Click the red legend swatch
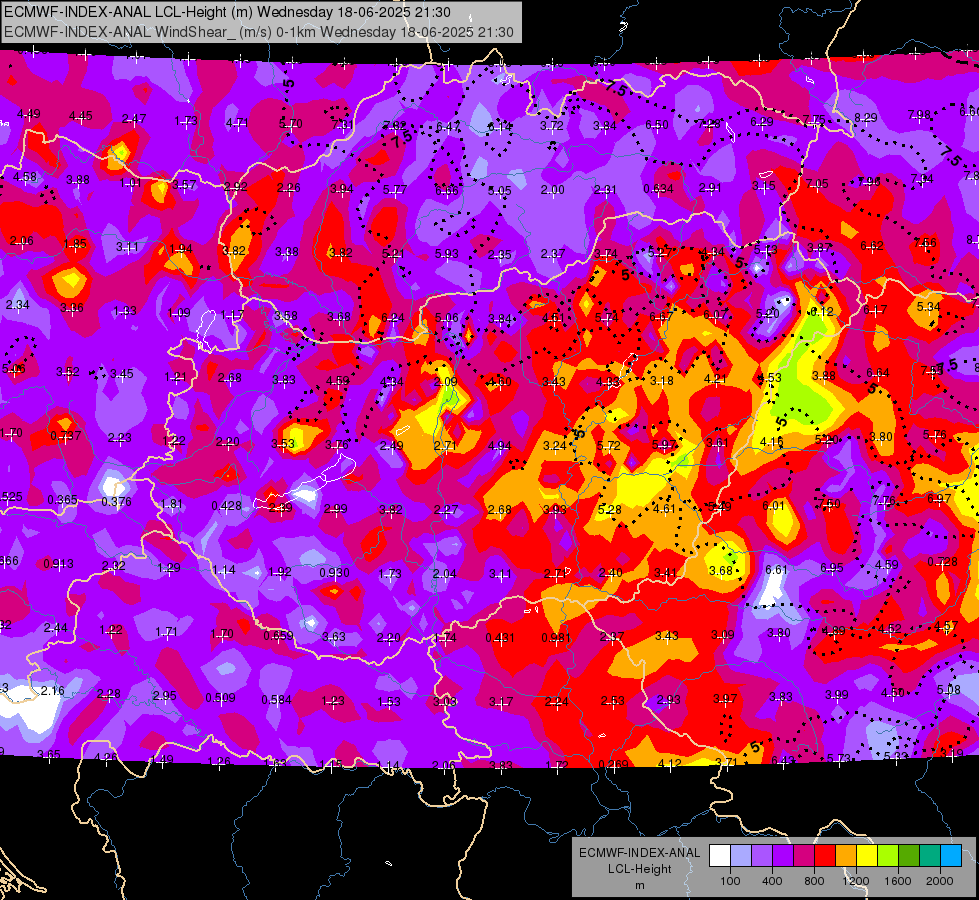 pos(825,855)
